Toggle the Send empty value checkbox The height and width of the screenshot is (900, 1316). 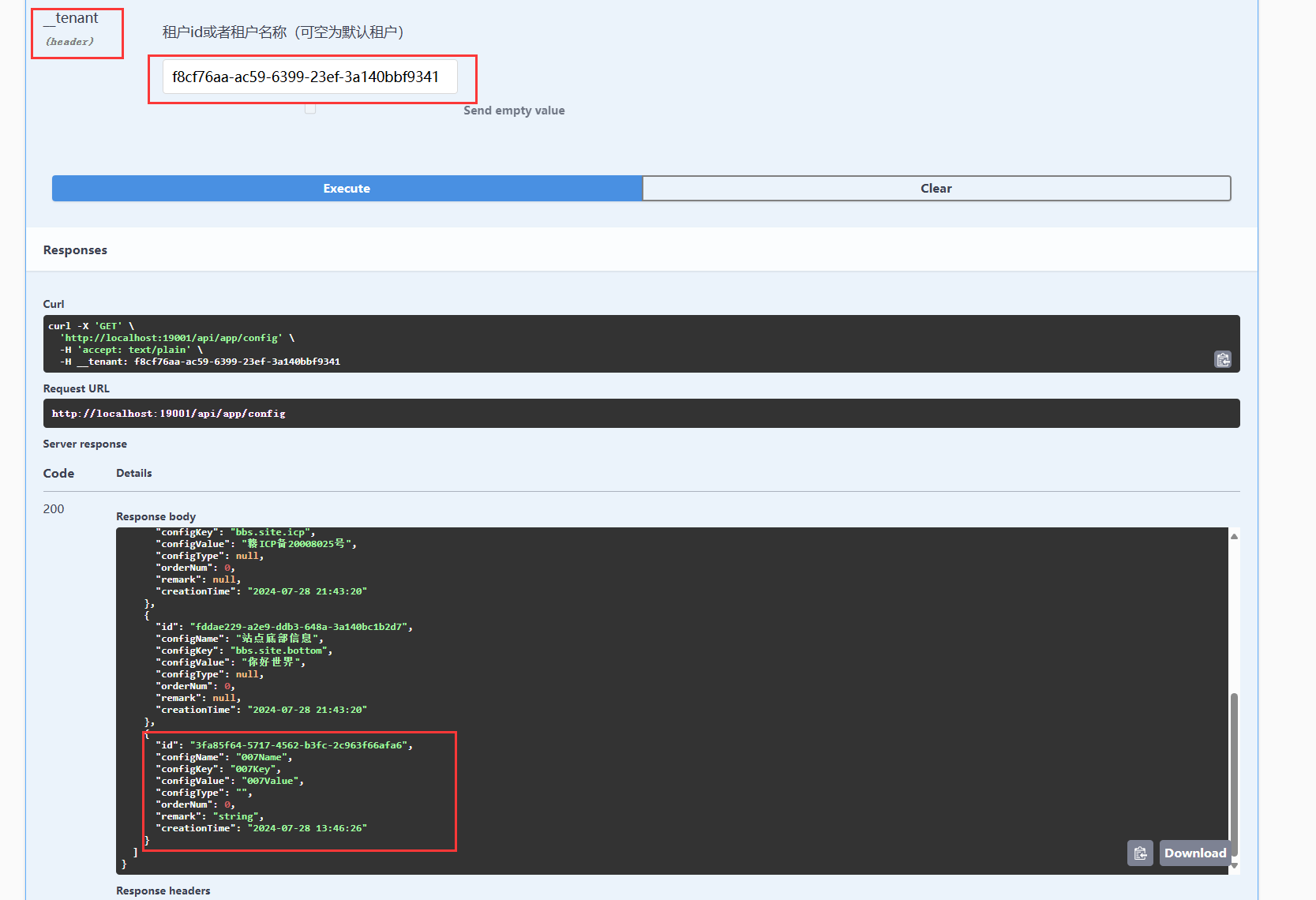coord(310,109)
